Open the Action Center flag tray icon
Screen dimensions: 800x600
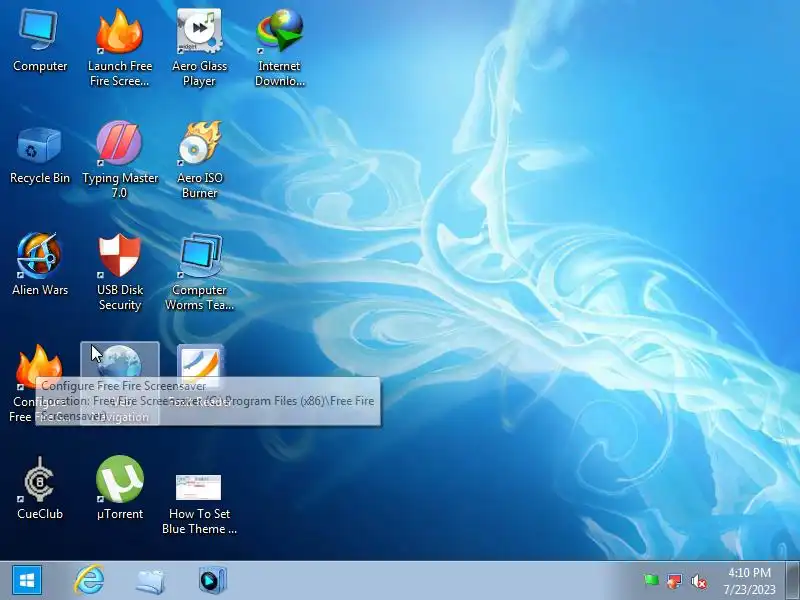tap(674, 581)
